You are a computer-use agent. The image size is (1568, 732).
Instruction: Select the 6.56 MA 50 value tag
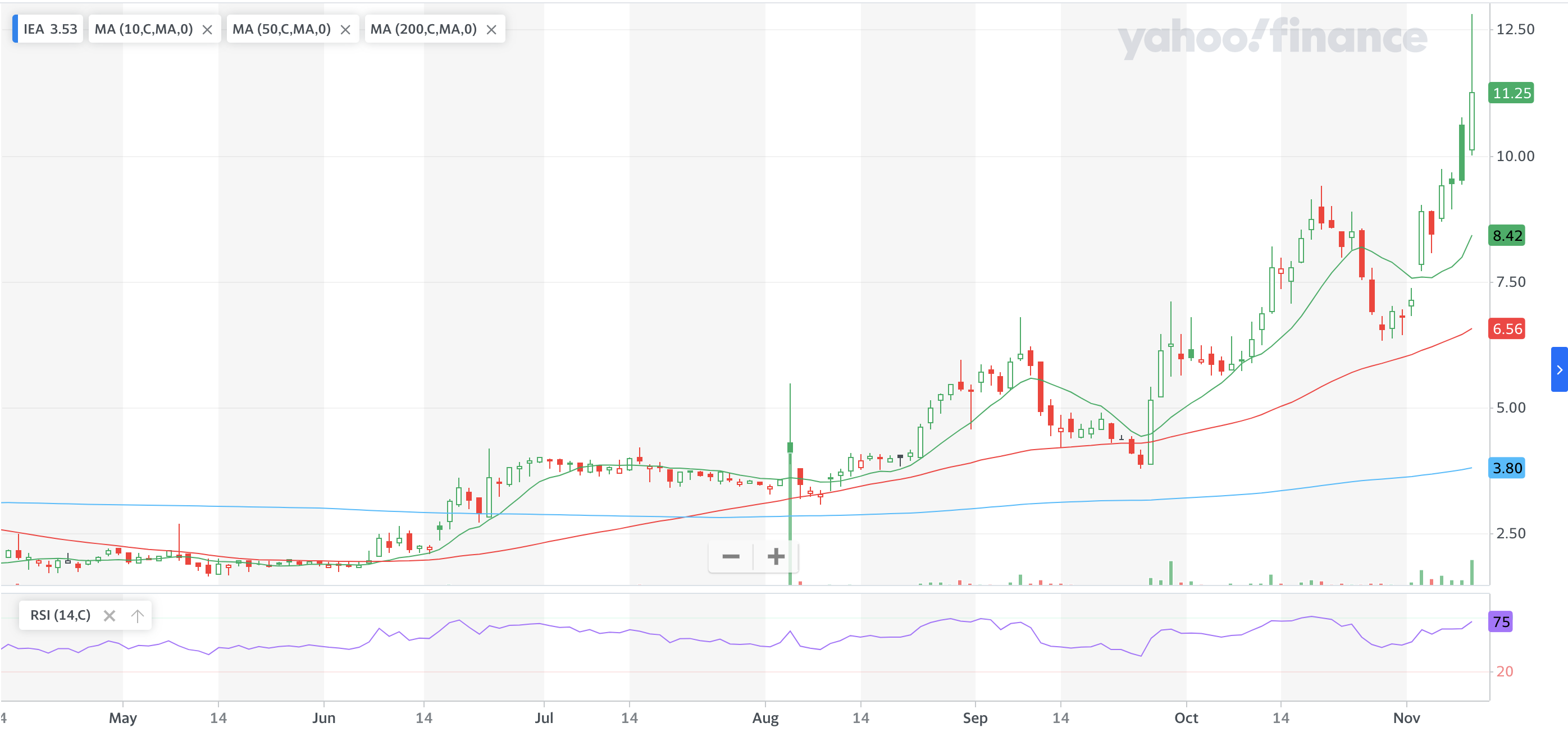[1507, 329]
